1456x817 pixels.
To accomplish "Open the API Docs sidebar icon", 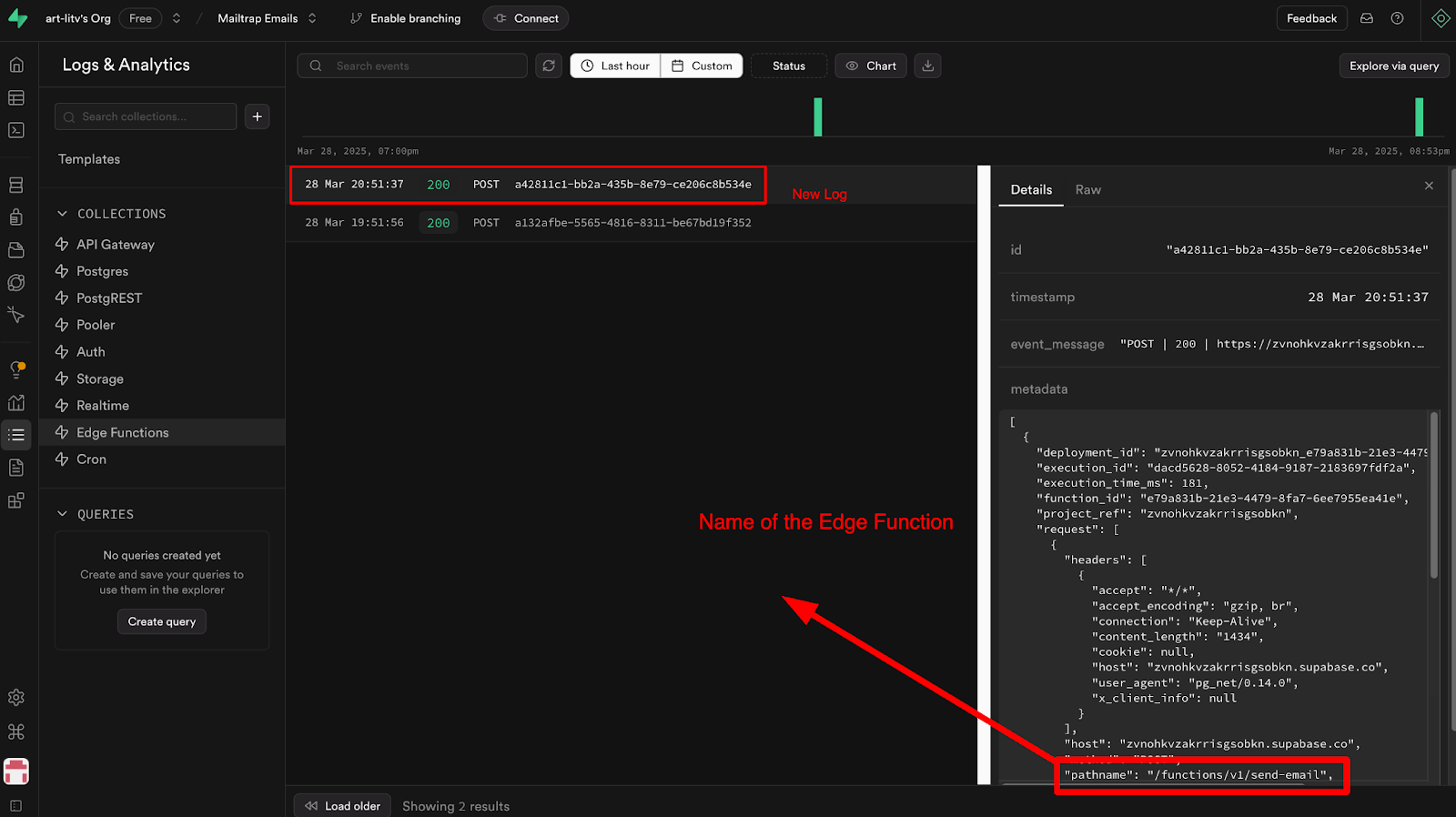I will pos(16,468).
